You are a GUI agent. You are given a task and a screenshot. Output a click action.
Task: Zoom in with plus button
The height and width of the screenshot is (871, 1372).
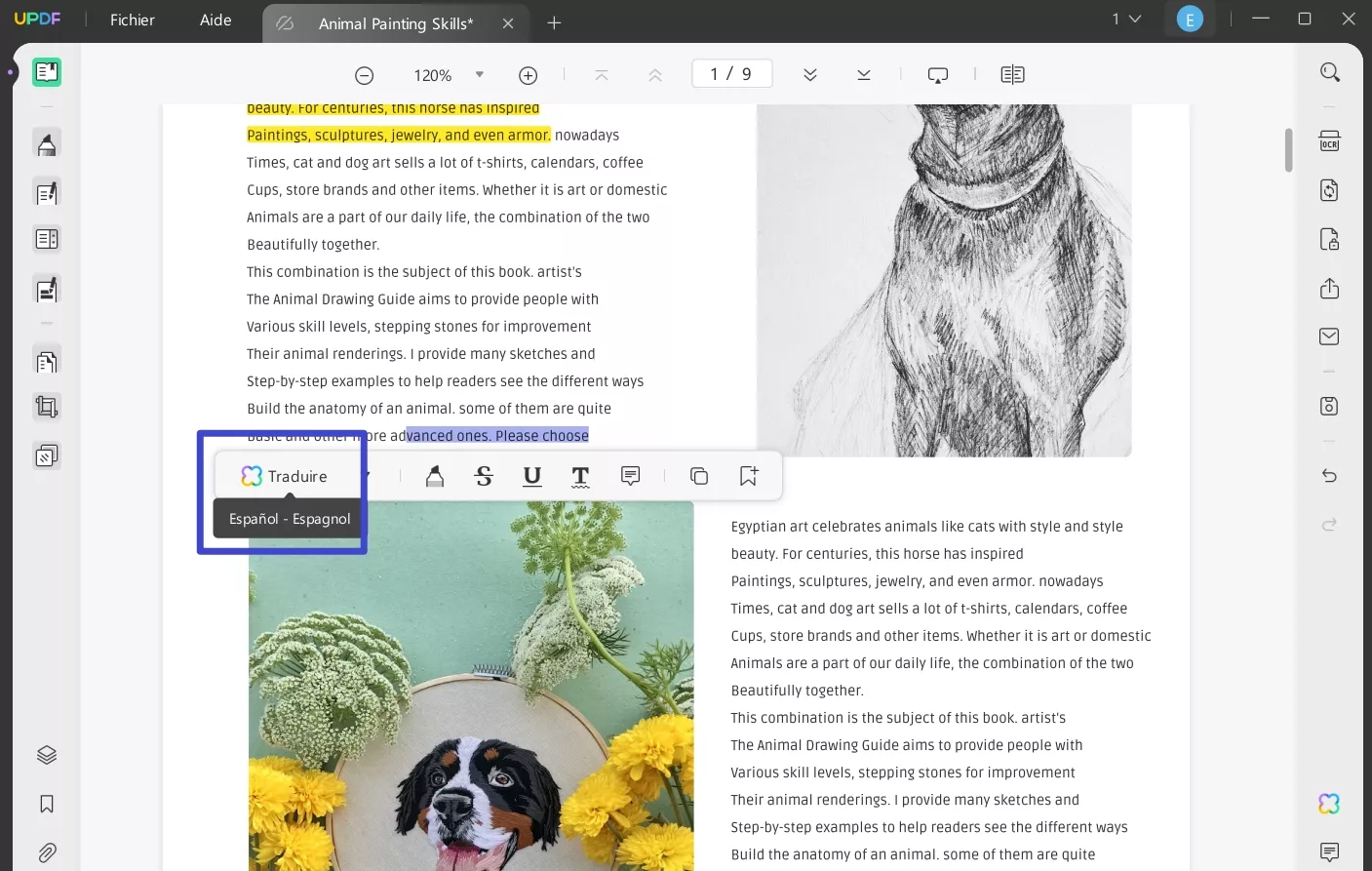tap(528, 75)
